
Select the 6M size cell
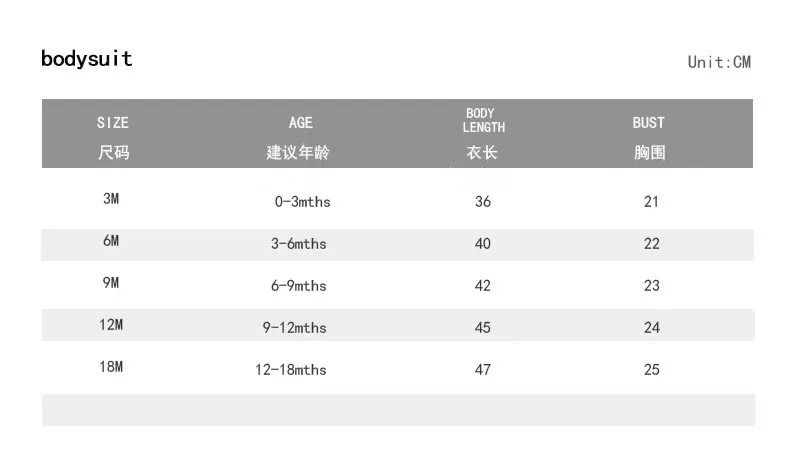pyautogui.click(x=111, y=240)
